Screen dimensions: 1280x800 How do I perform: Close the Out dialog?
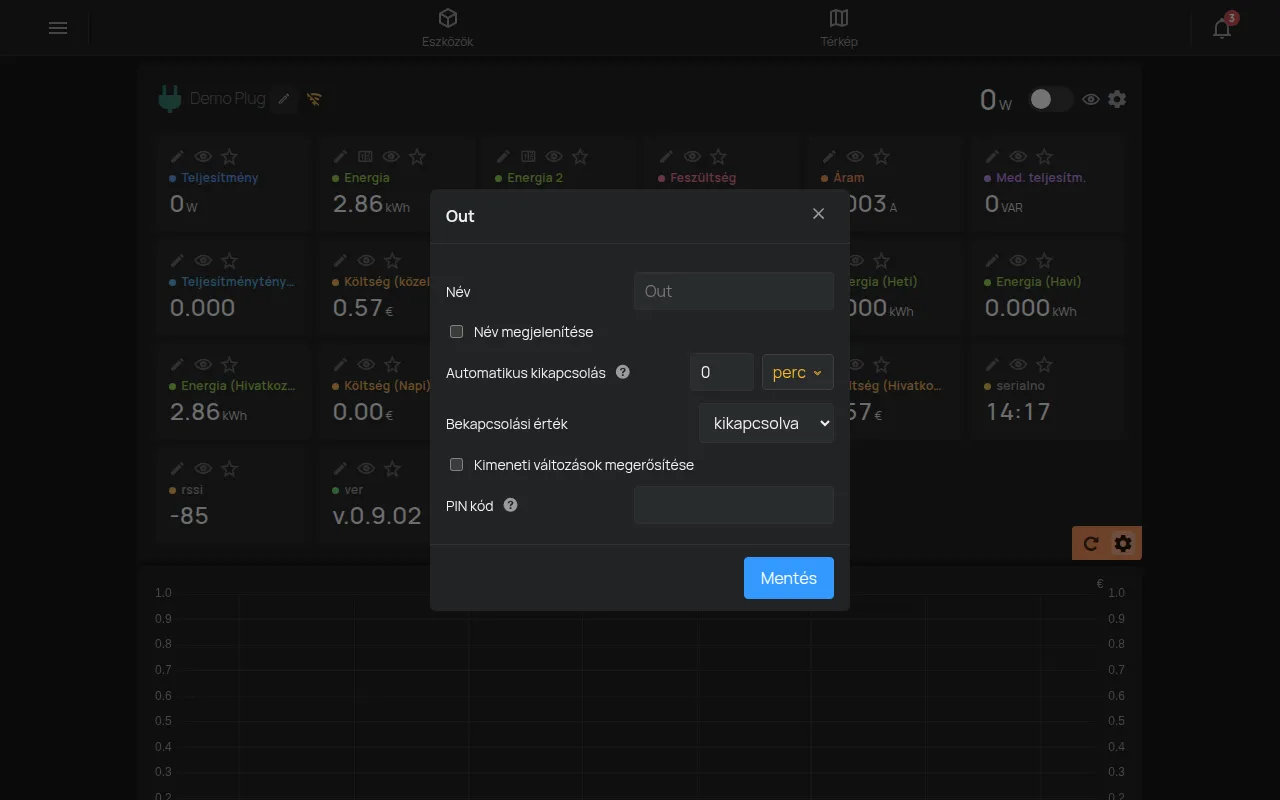[819, 214]
